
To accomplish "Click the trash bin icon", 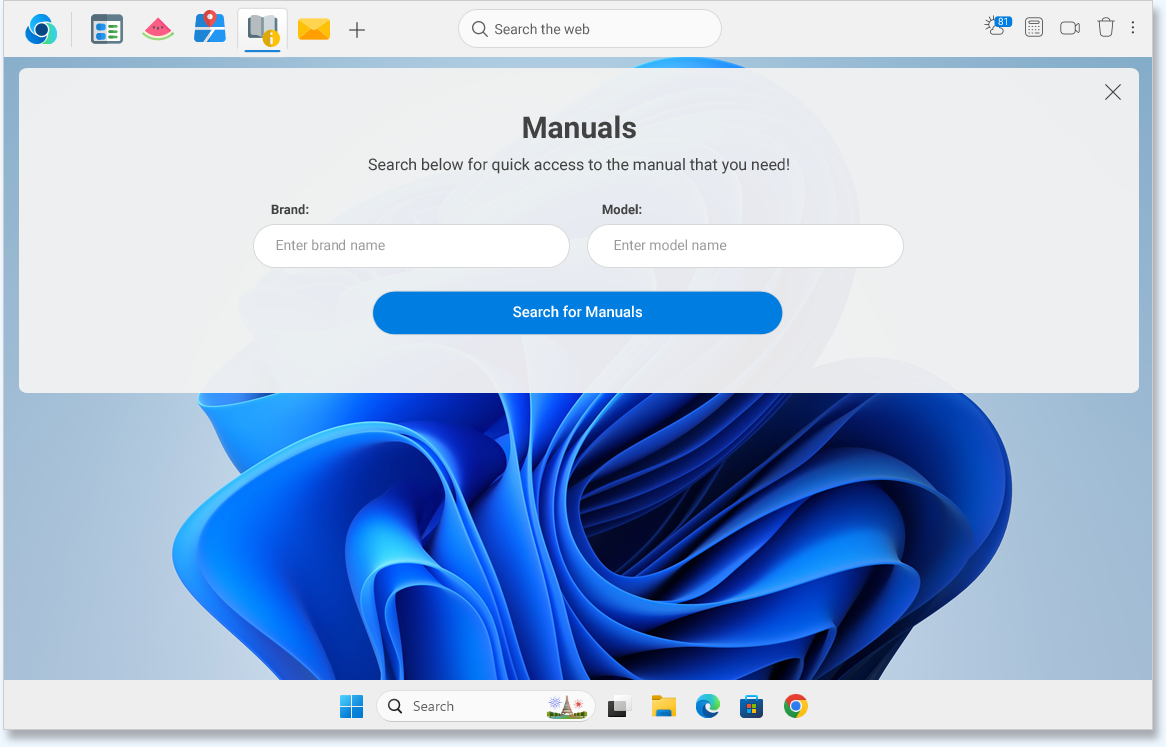I will pyautogui.click(x=1105, y=28).
